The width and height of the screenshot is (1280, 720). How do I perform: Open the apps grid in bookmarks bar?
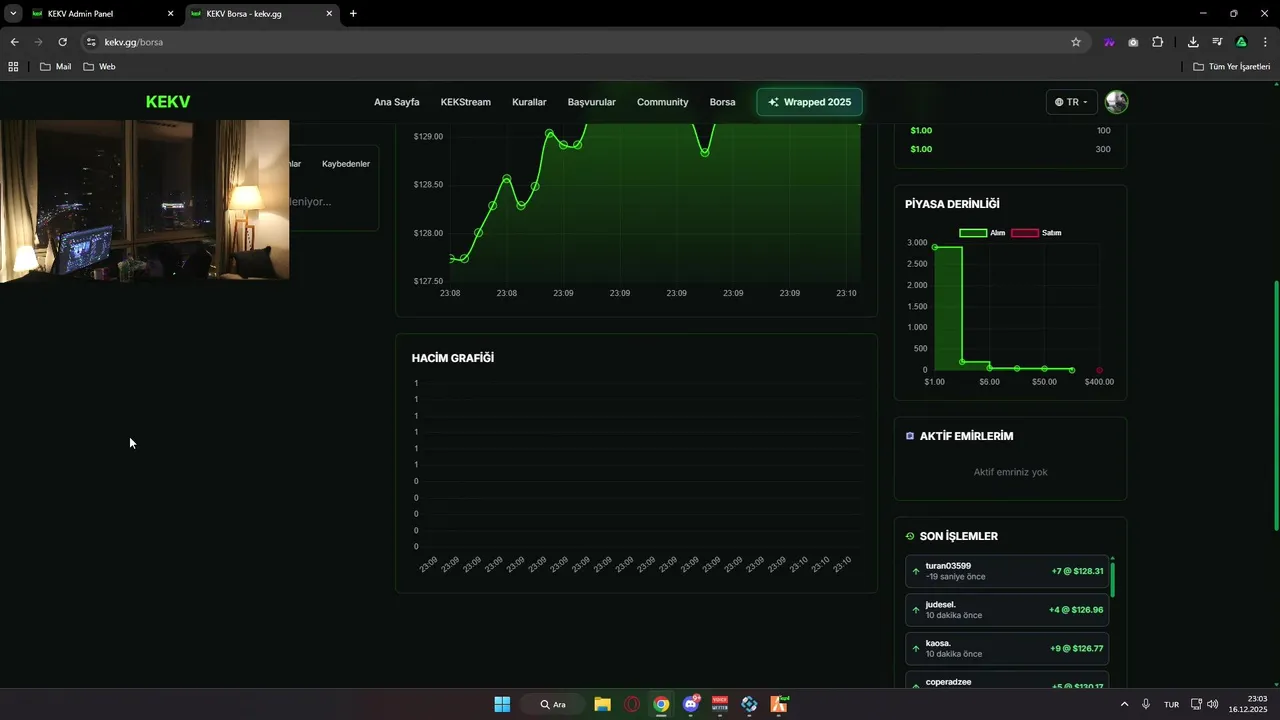coord(13,66)
